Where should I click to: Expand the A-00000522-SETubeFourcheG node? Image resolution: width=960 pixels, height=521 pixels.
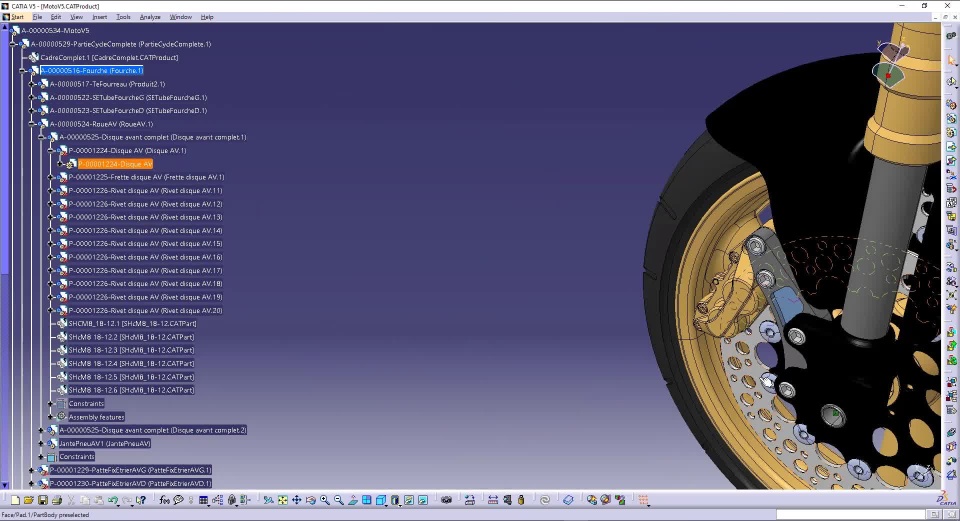32,97
